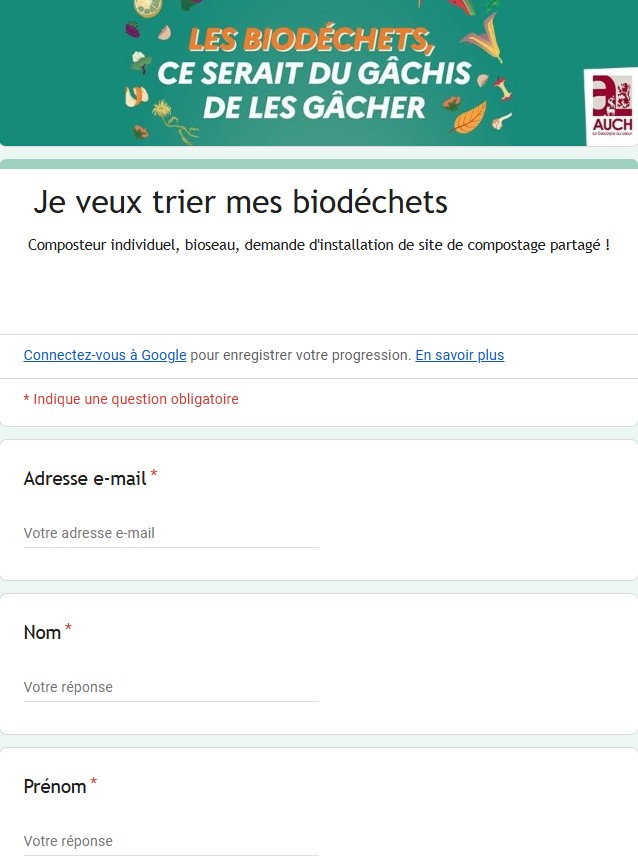Image resolution: width=638 pixels, height=864 pixels.
Task: Focus the "Votre adresse e-mail" field
Action: 171,534
